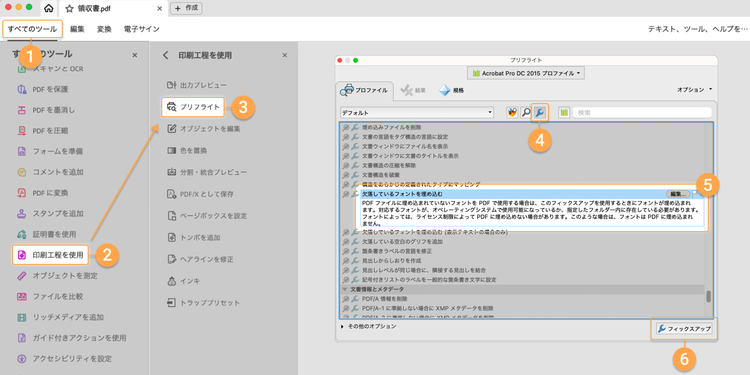Close the すべてのツール panel
750x375 pixels.
(134, 55)
